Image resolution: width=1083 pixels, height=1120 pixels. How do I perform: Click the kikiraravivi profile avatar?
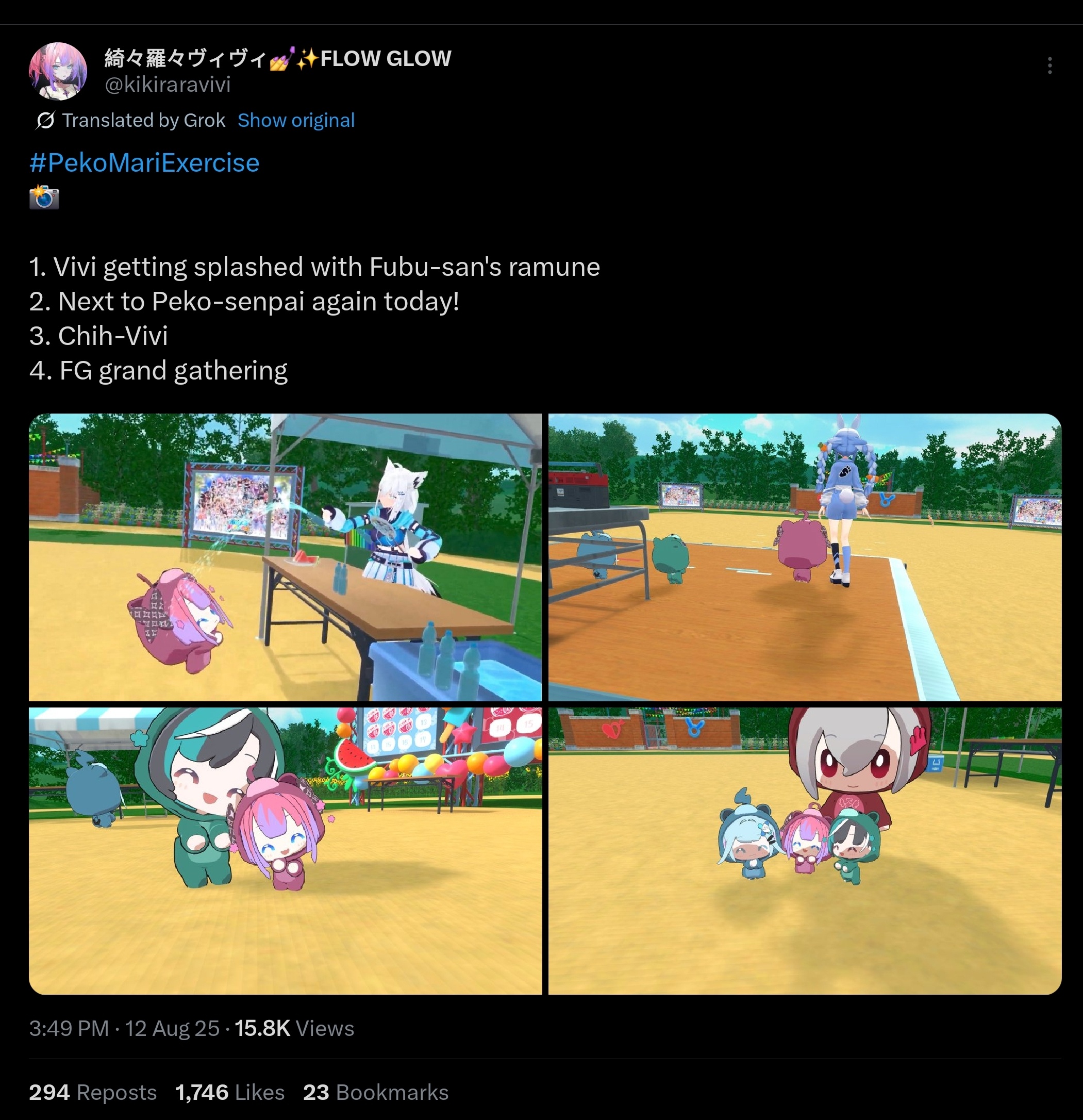58,71
